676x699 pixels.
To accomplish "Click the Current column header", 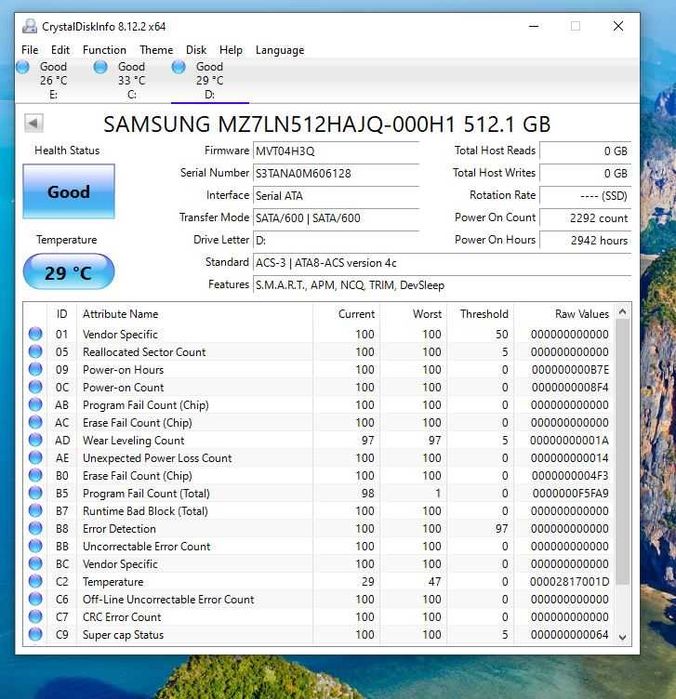I will (346, 314).
